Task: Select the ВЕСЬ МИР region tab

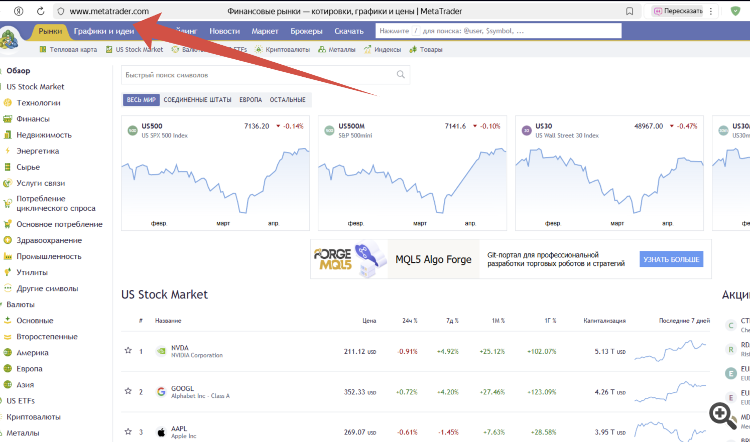Action: click(x=141, y=99)
